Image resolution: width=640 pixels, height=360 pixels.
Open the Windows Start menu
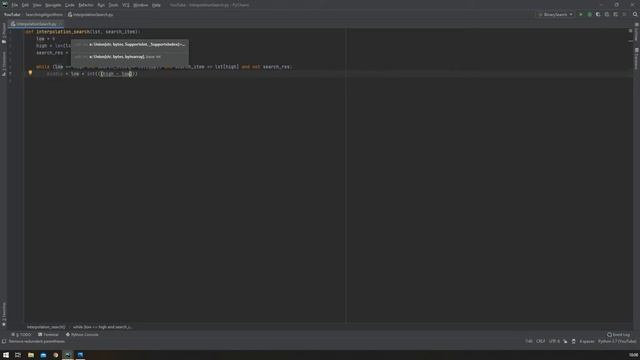(x=6, y=355)
